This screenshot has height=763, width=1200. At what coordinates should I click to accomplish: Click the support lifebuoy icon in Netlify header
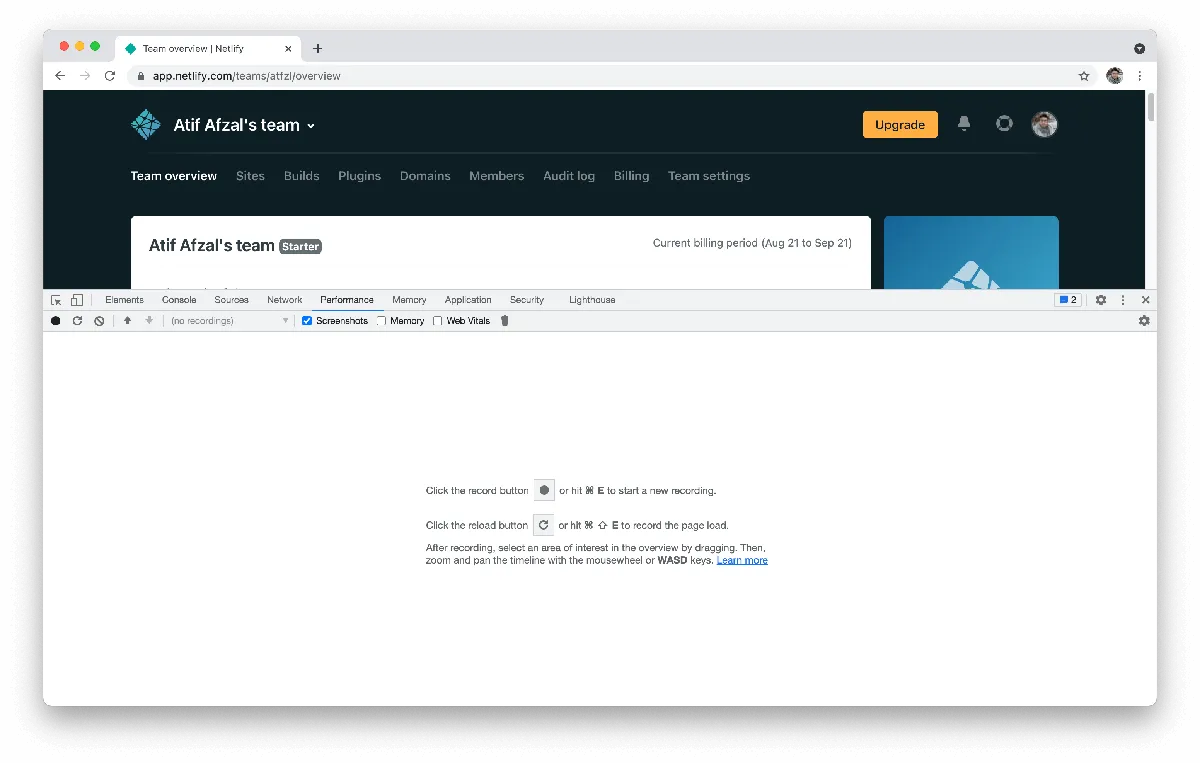(x=1004, y=124)
